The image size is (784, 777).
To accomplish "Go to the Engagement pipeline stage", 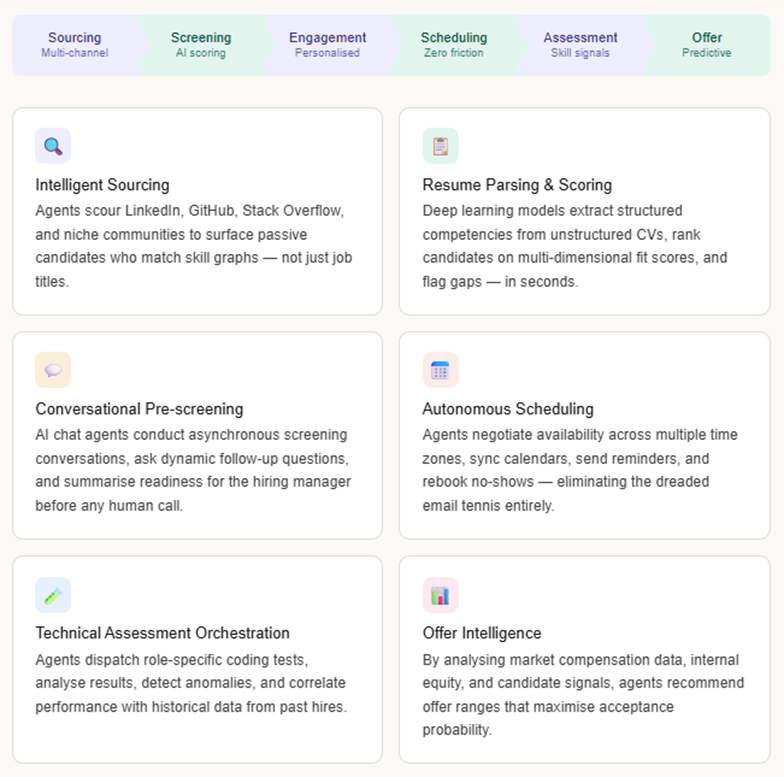I will [327, 44].
